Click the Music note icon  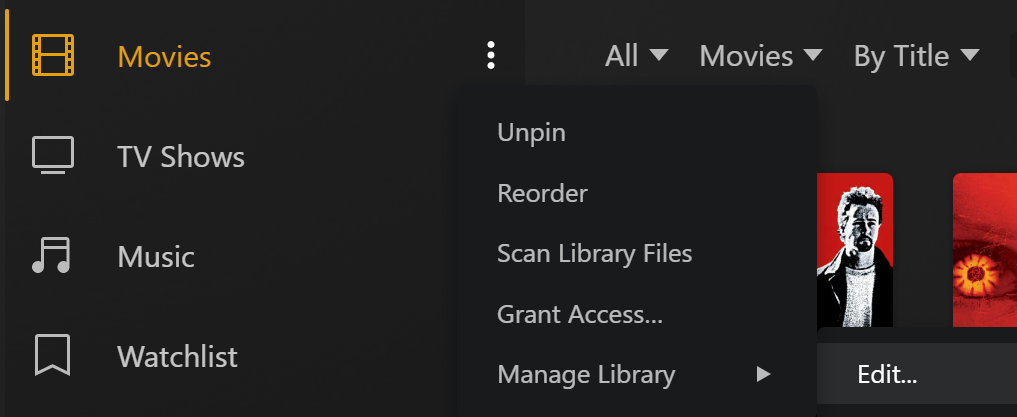52,256
